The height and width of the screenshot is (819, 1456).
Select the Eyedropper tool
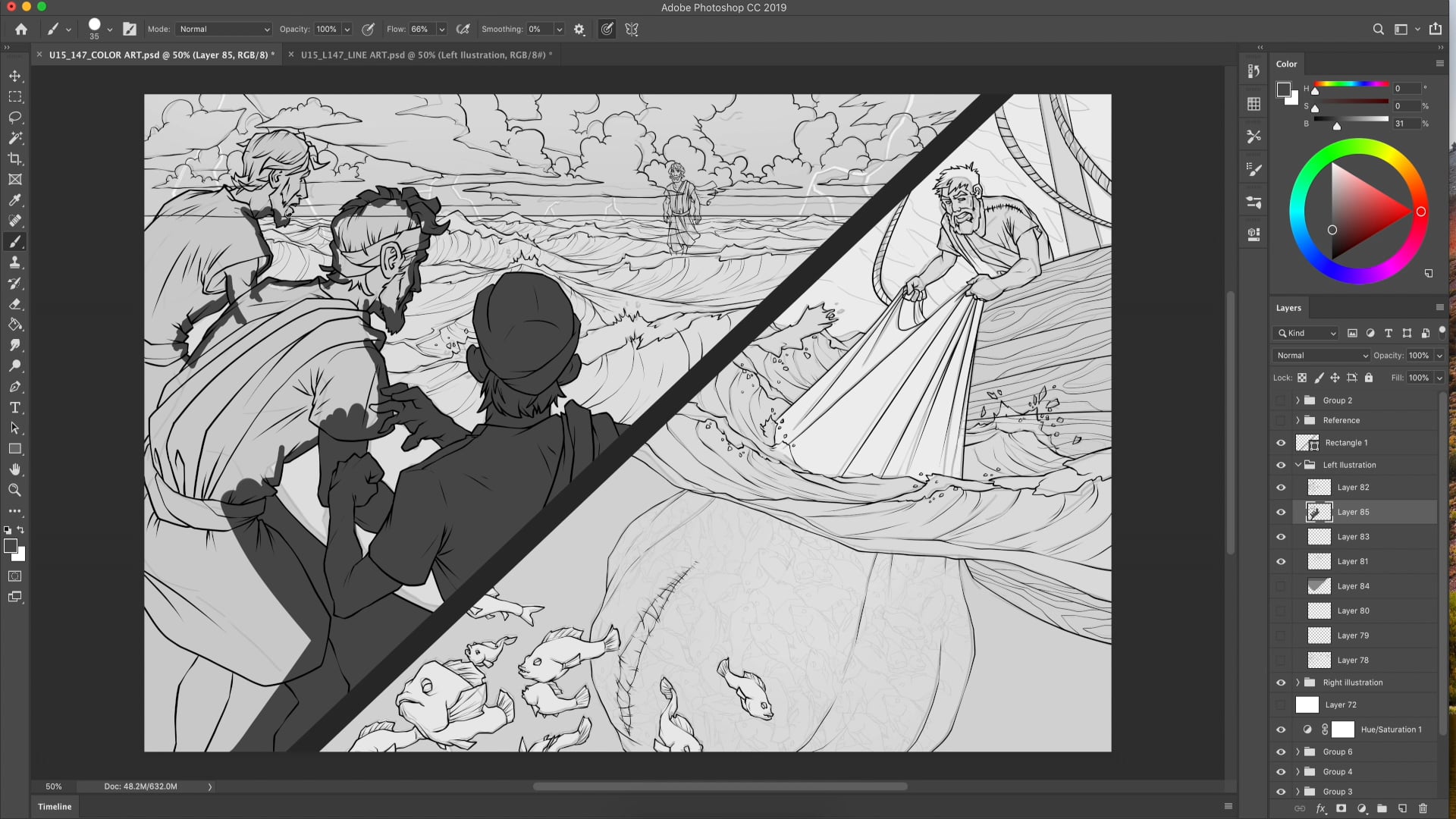click(x=15, y=200)
